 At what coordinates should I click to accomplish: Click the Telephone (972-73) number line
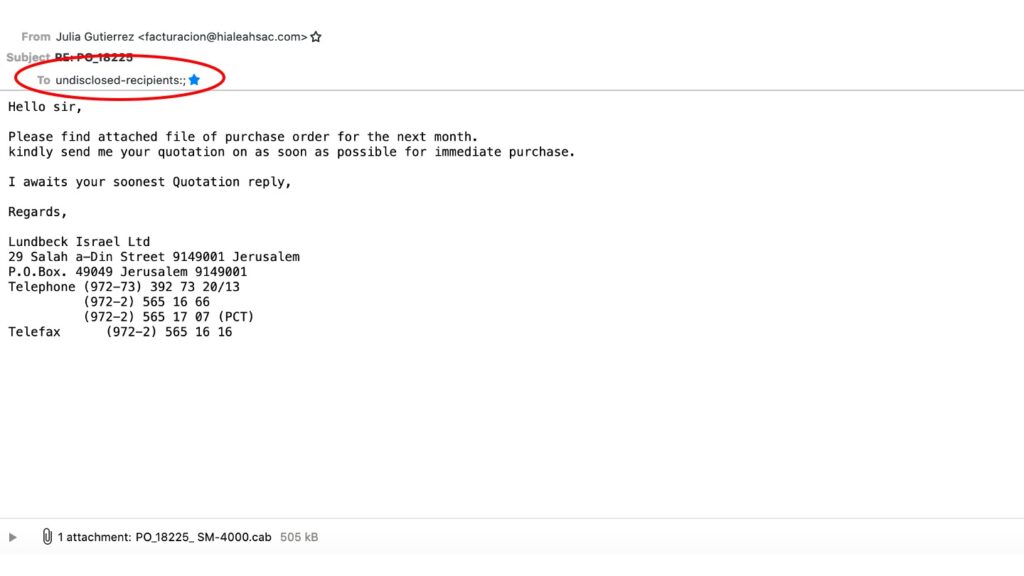click(x=124, y=287)
